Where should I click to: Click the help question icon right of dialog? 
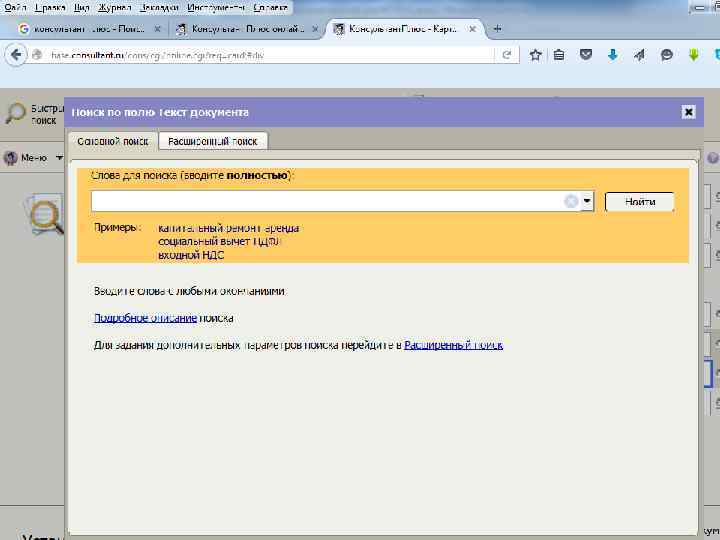click(712, 158)
